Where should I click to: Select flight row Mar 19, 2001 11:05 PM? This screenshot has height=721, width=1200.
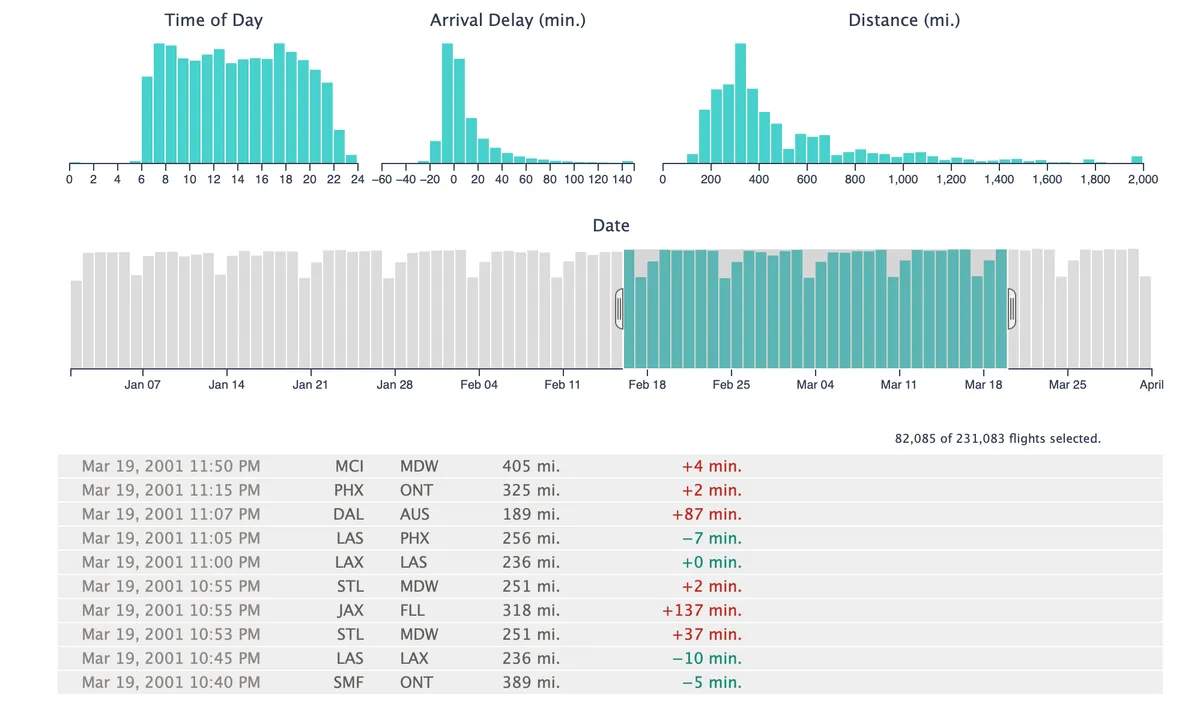pos(610,538)
